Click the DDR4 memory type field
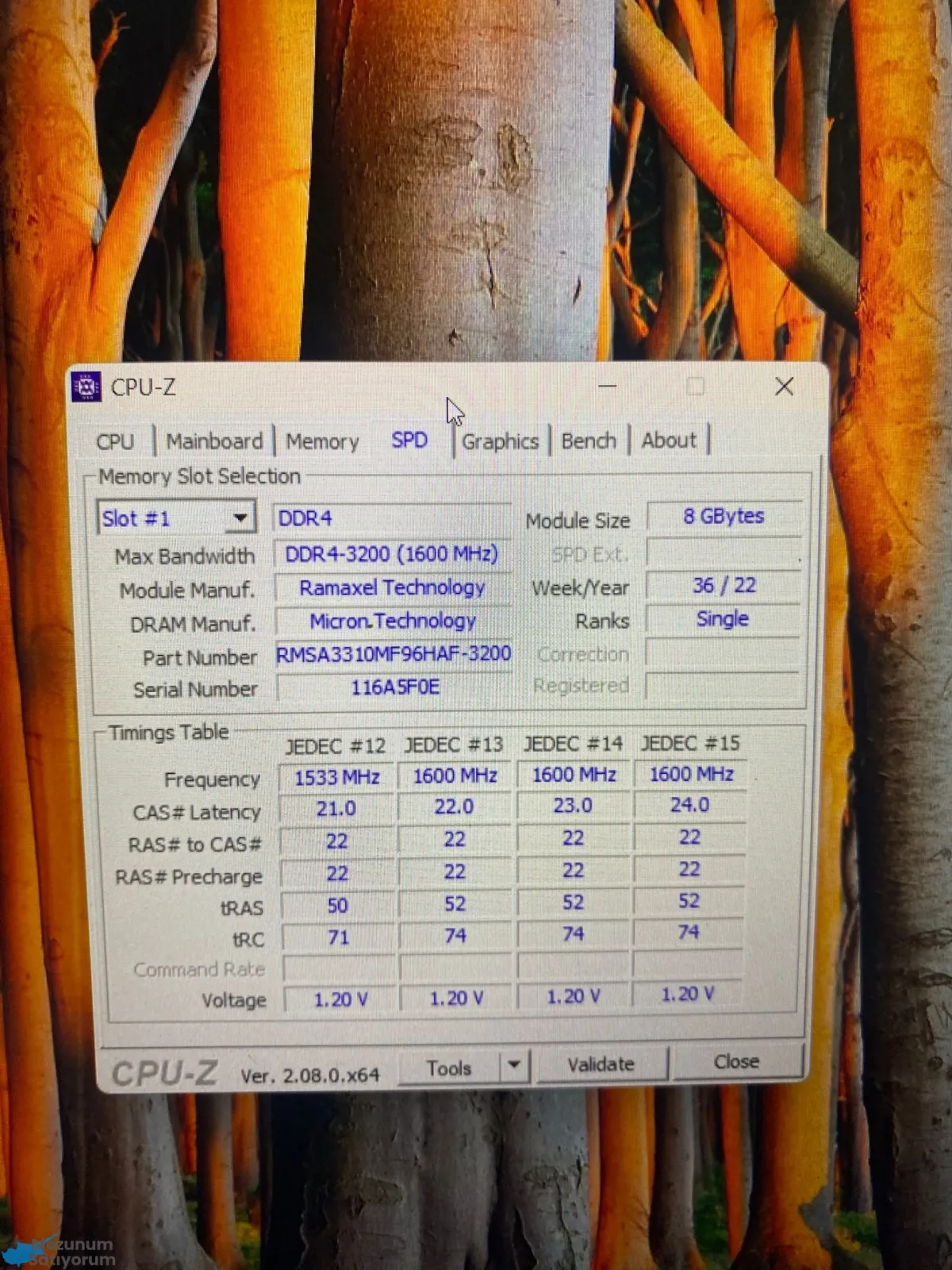 coord(392,518)
